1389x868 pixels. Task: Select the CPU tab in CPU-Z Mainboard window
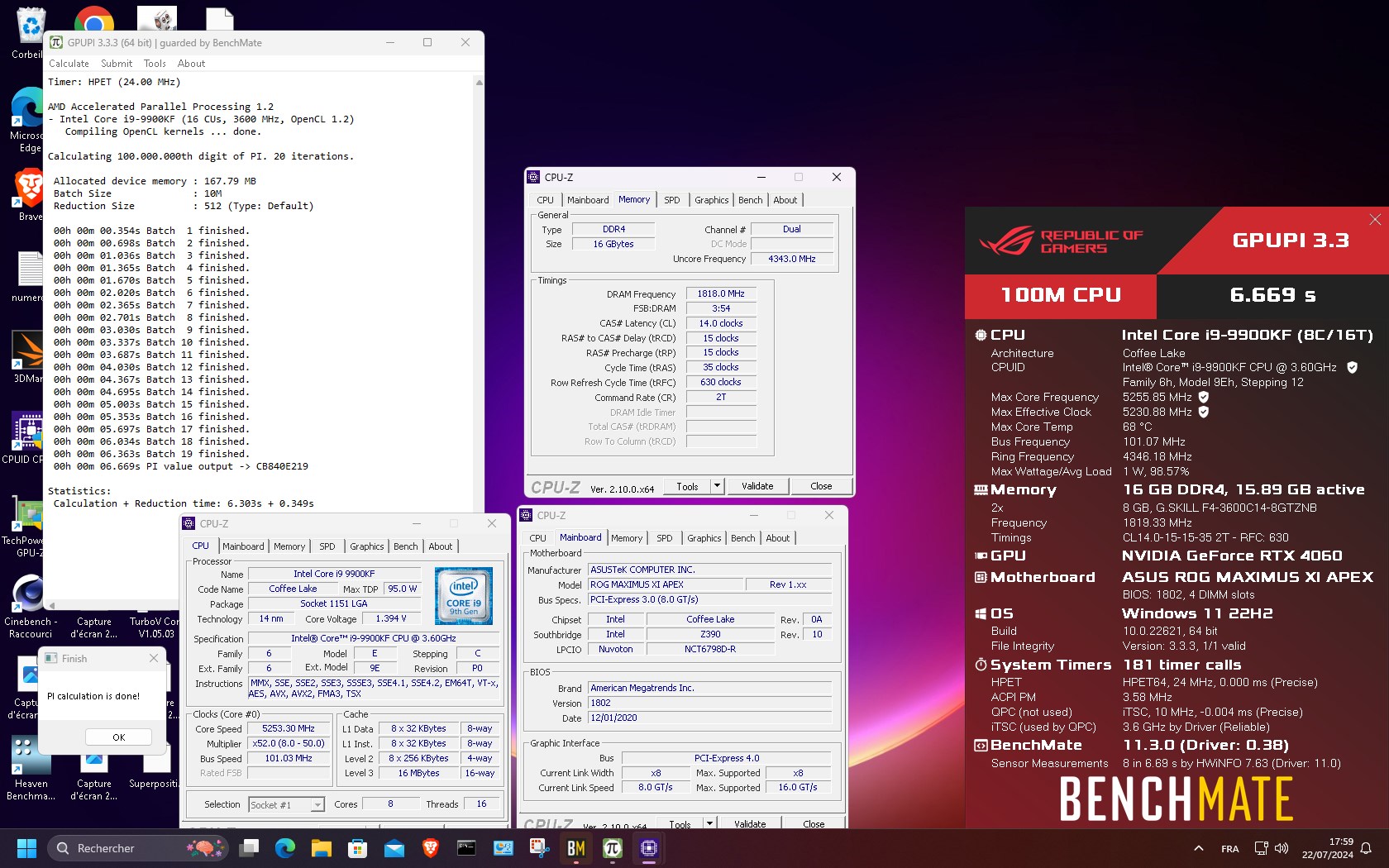(538, 538)
